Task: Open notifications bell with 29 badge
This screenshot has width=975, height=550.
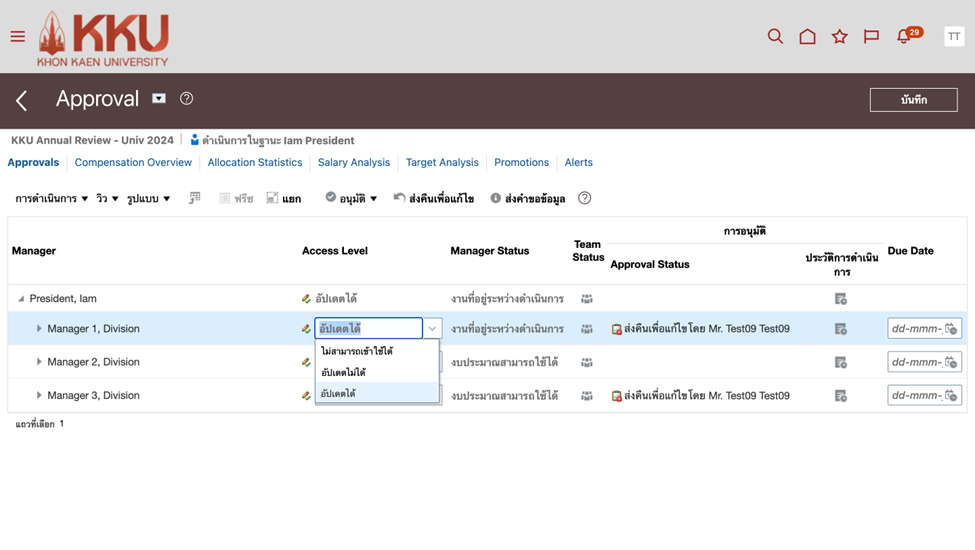Action: (904, 37)
